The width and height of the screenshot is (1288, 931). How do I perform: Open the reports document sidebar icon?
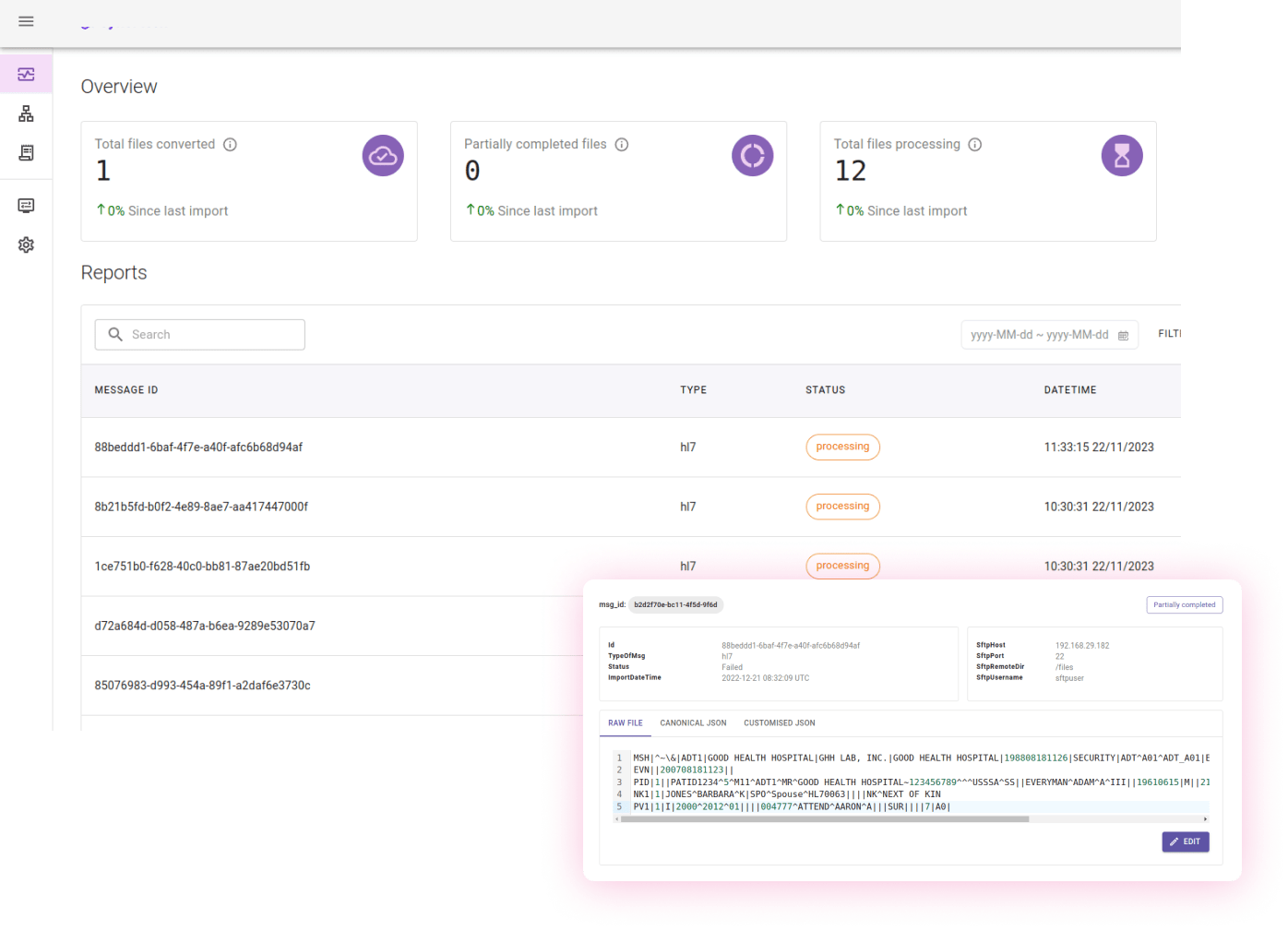(x=26, y=152)
